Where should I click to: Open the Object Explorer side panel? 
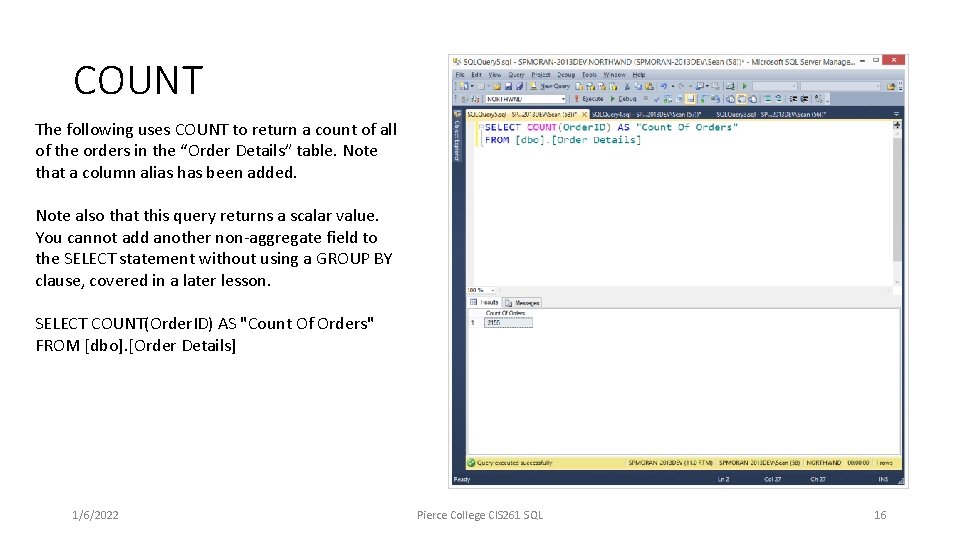[x=457, y=137]
